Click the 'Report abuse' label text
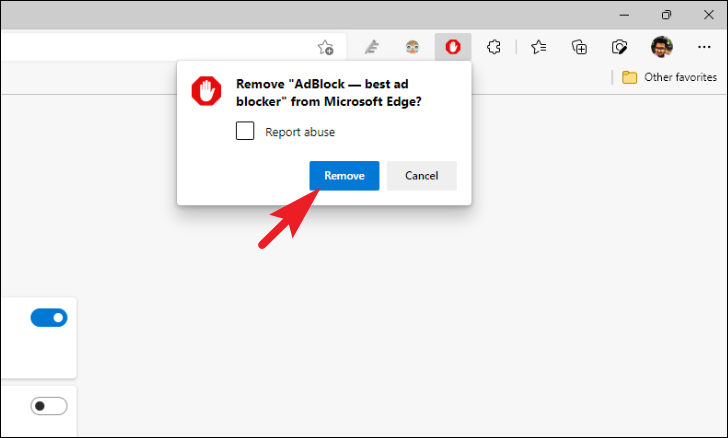728x438 pixels. 300,132
